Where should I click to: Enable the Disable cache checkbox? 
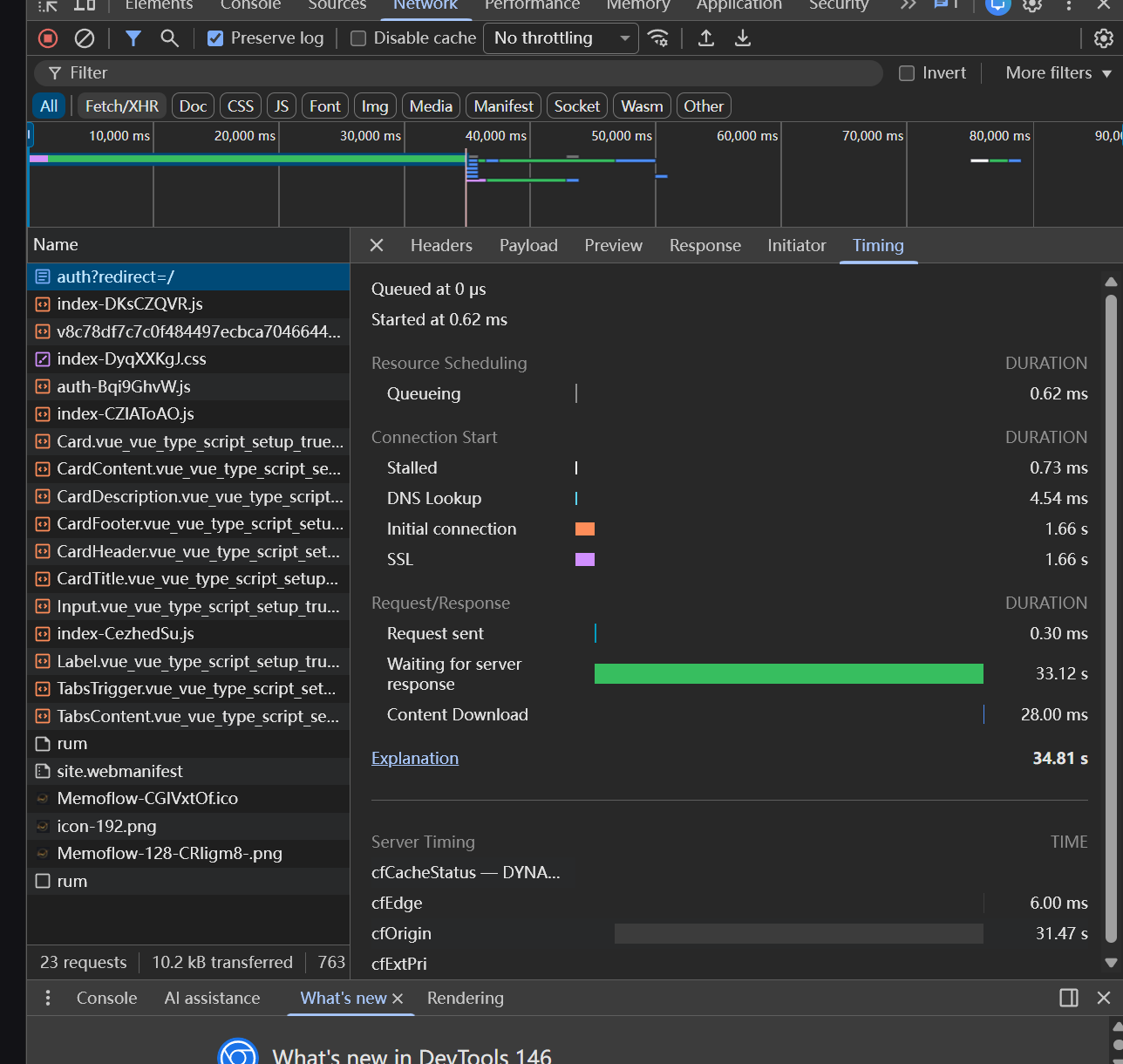358,38
